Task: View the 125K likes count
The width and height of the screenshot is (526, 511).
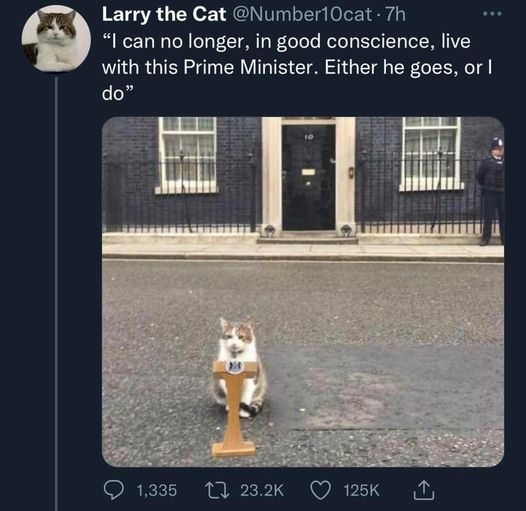Action: click(x=361, y=490)
